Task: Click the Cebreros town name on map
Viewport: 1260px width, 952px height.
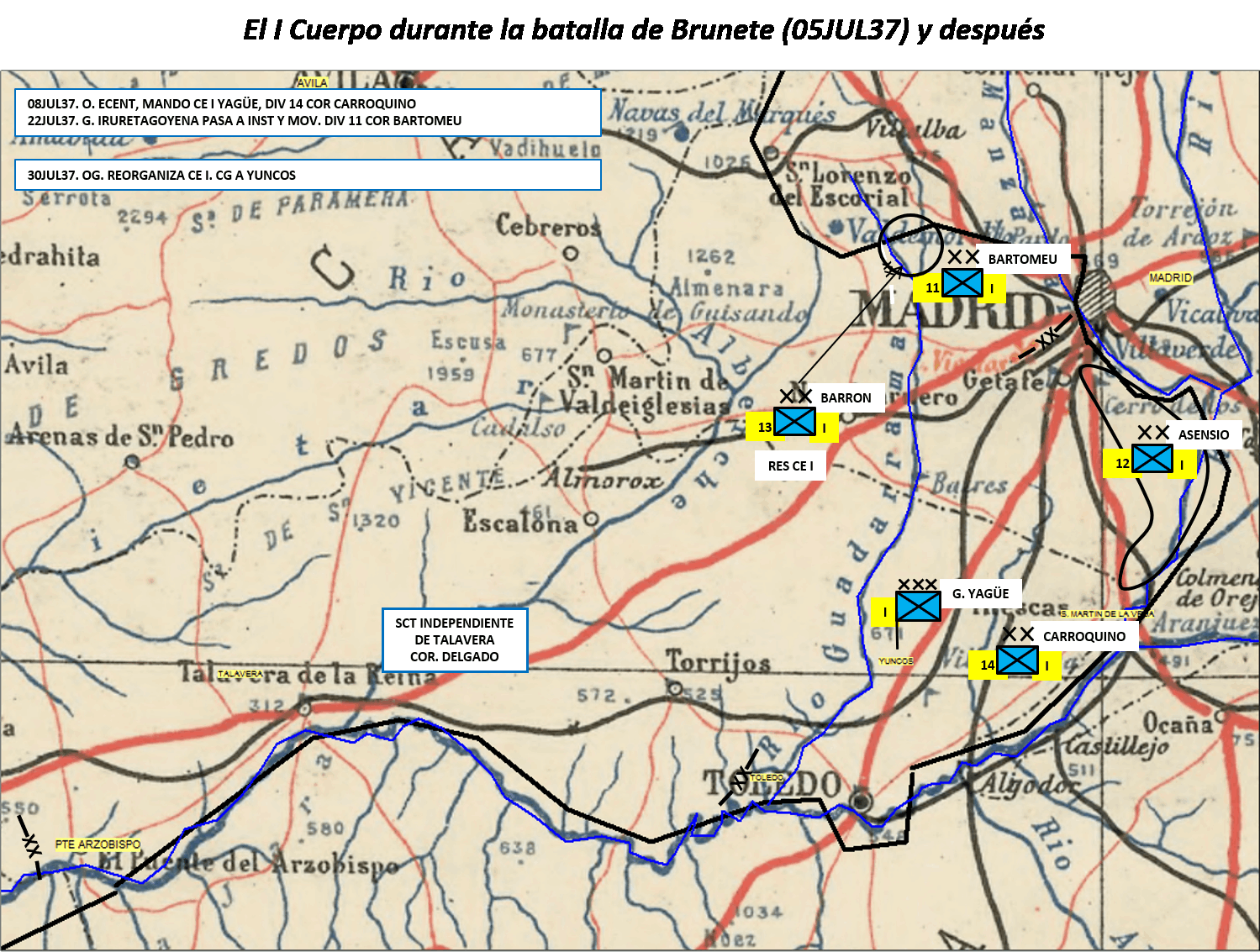Action: (x=548, y=226)
